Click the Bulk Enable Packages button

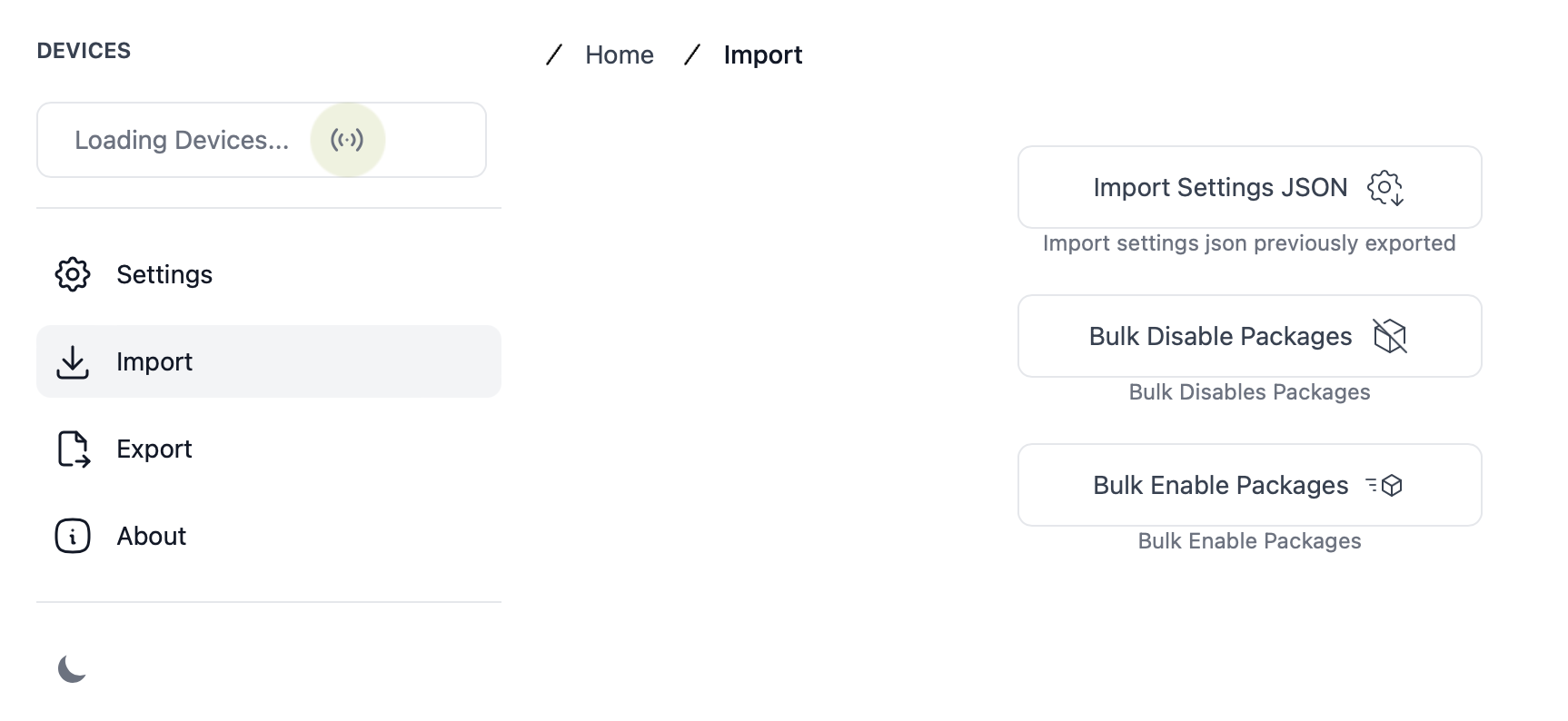click(x=1250, y=485)
